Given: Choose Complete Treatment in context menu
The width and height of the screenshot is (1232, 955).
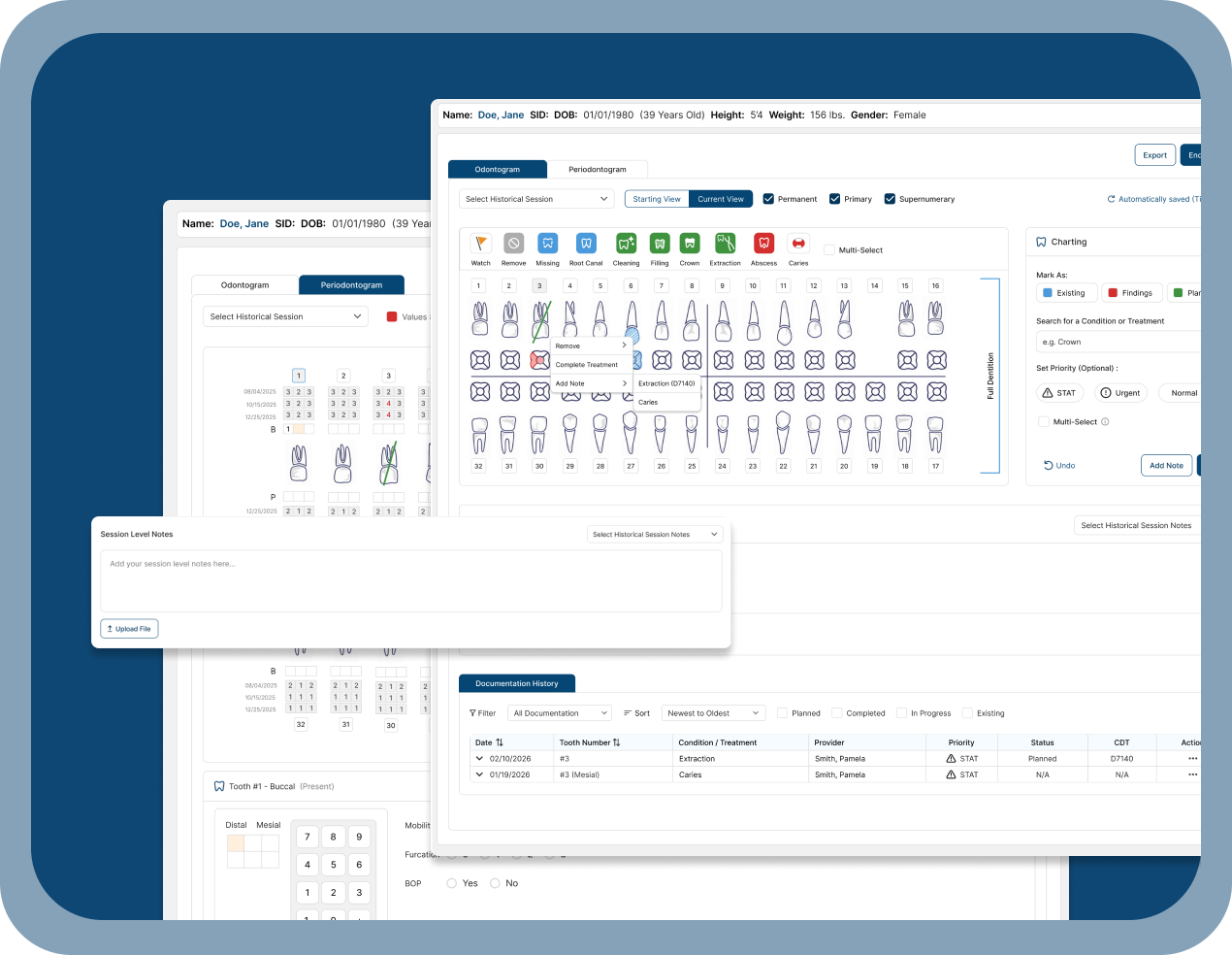Looking at the screenshot, I should [591, 365].
